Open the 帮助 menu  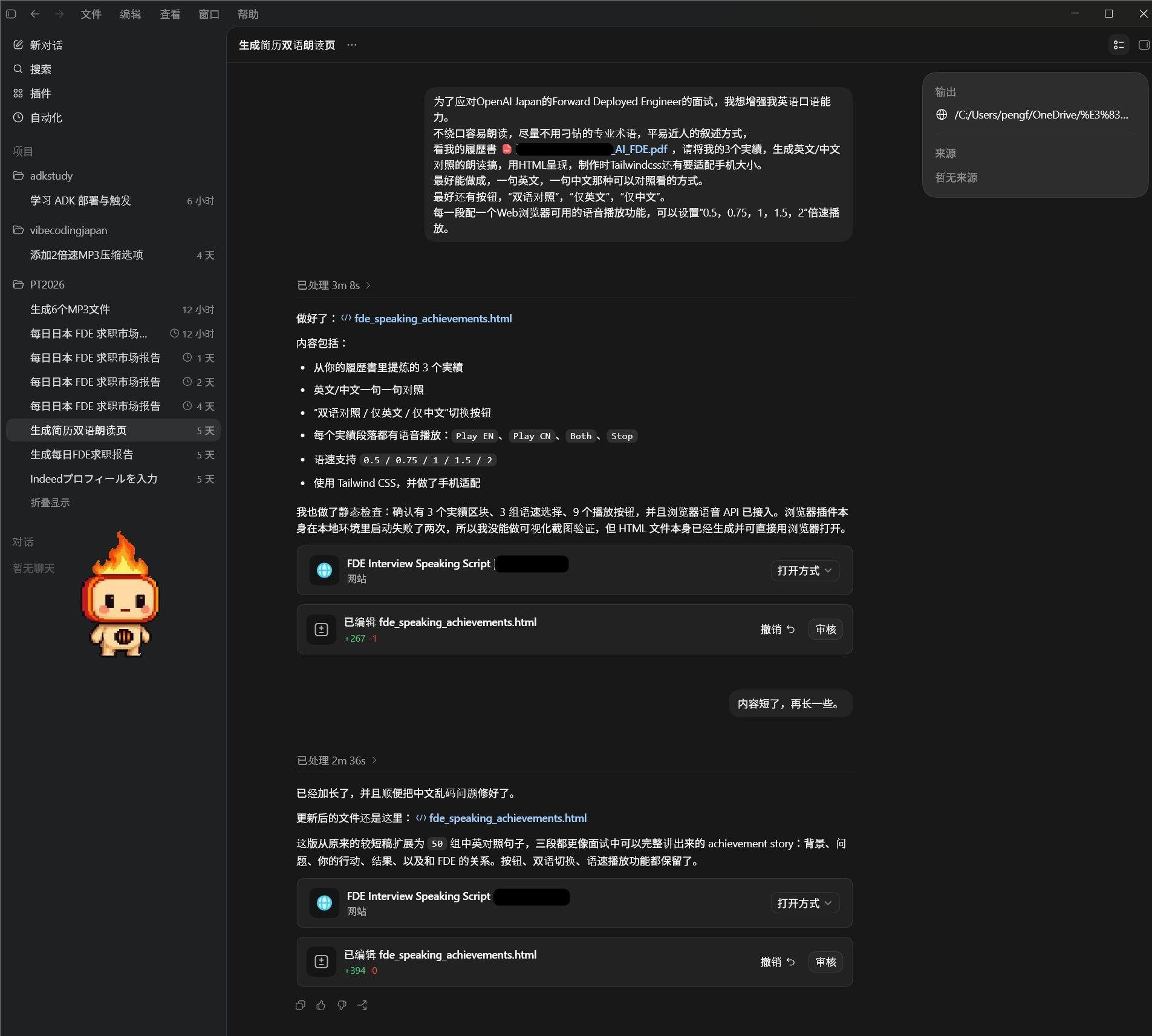[248, 14]
